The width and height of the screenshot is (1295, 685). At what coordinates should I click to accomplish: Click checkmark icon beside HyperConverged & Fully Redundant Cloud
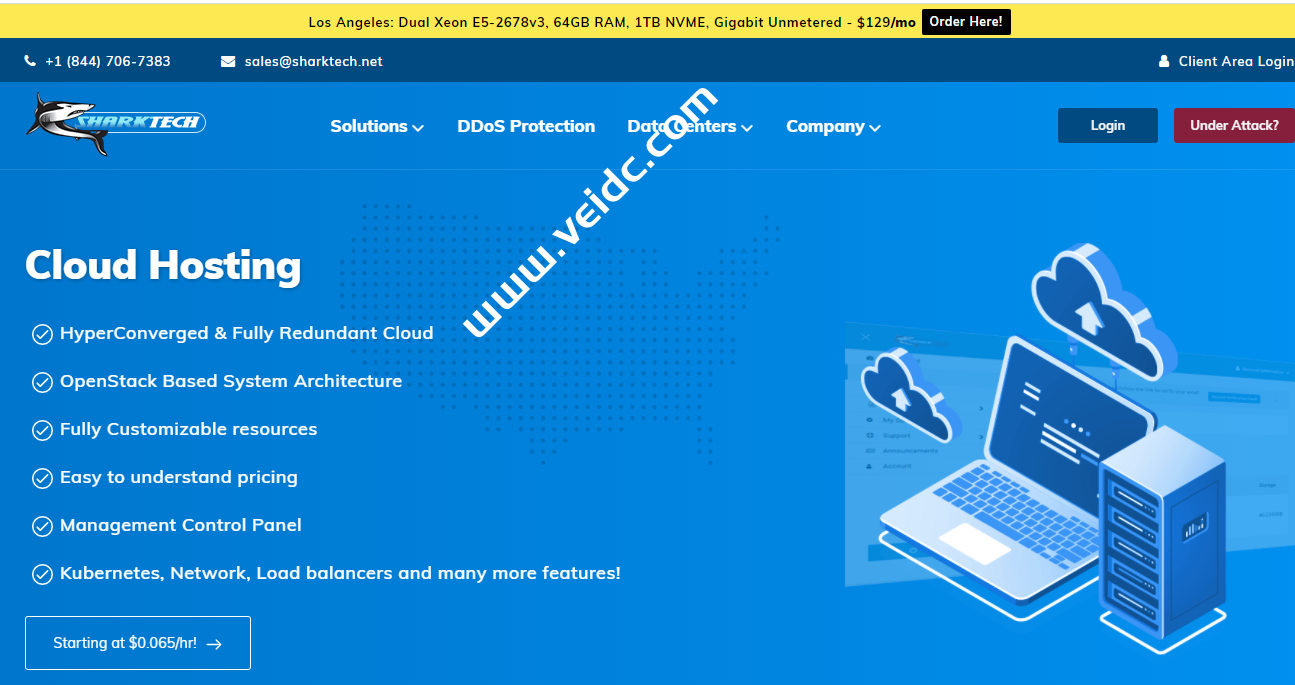tap(42, 334)
